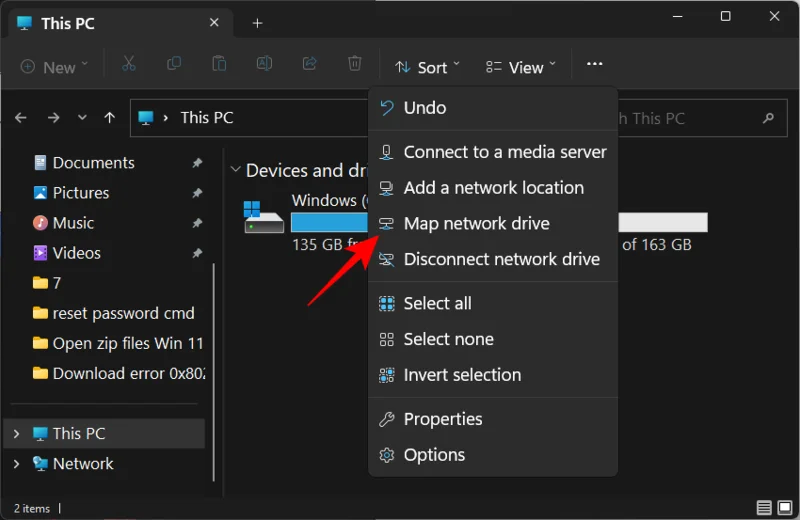Image resolution: width=800 pixels, height=520 pixels.
Task: Click the Copy icon in toolbar
Action: pyautogui.click(x=174, y=64)
